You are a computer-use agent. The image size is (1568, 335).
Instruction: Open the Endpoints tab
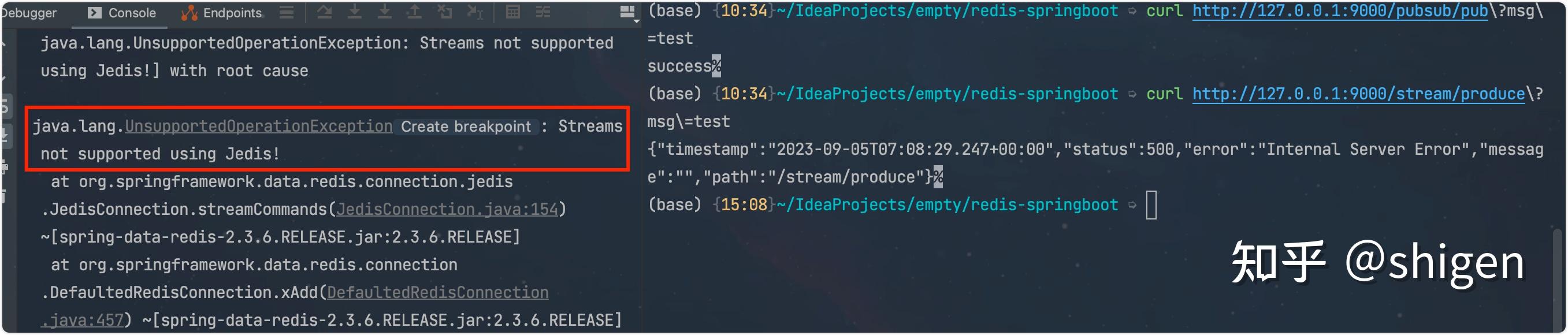click(222, 13)
